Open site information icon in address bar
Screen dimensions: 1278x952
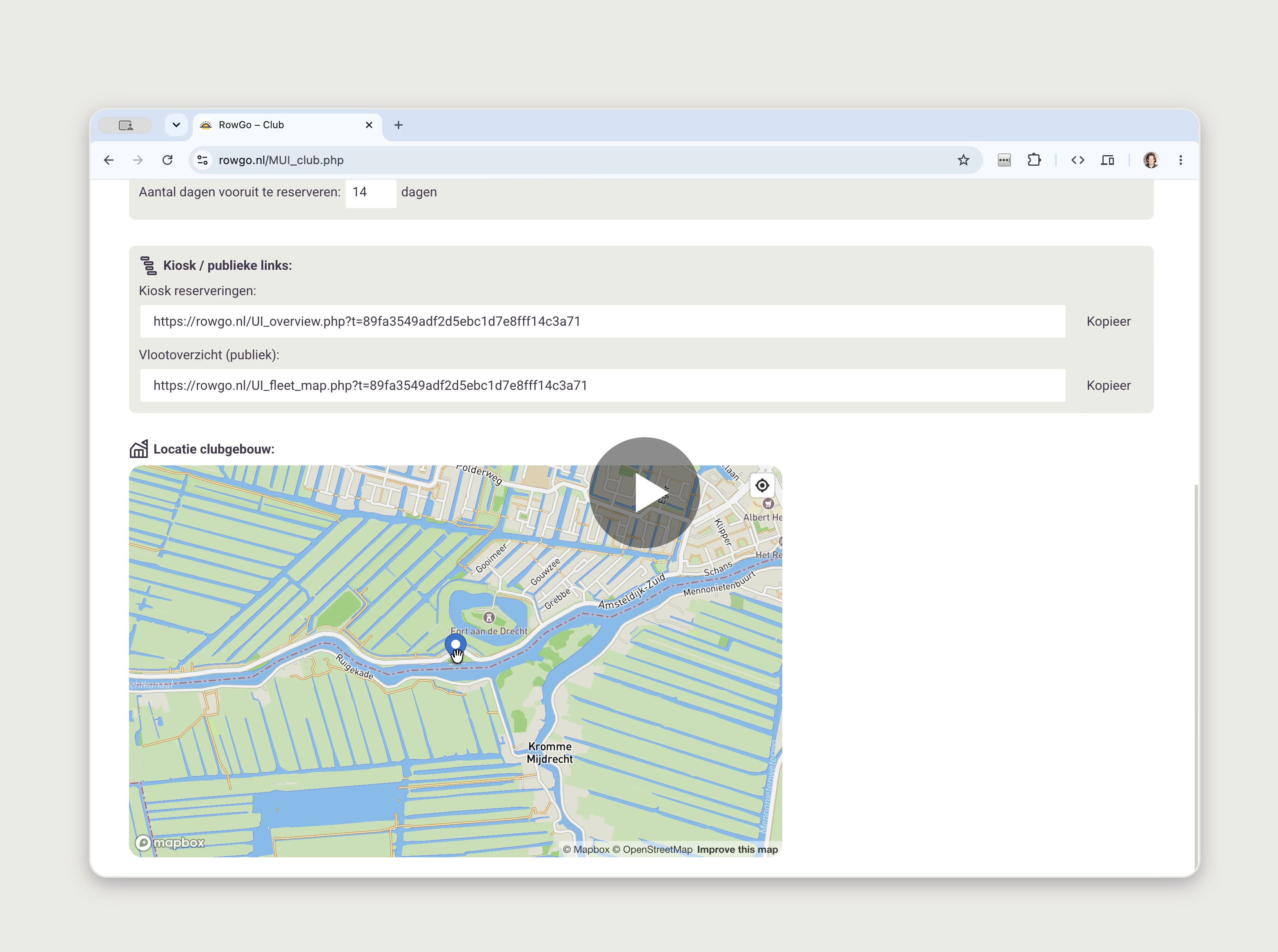click(x=203, y=160)
